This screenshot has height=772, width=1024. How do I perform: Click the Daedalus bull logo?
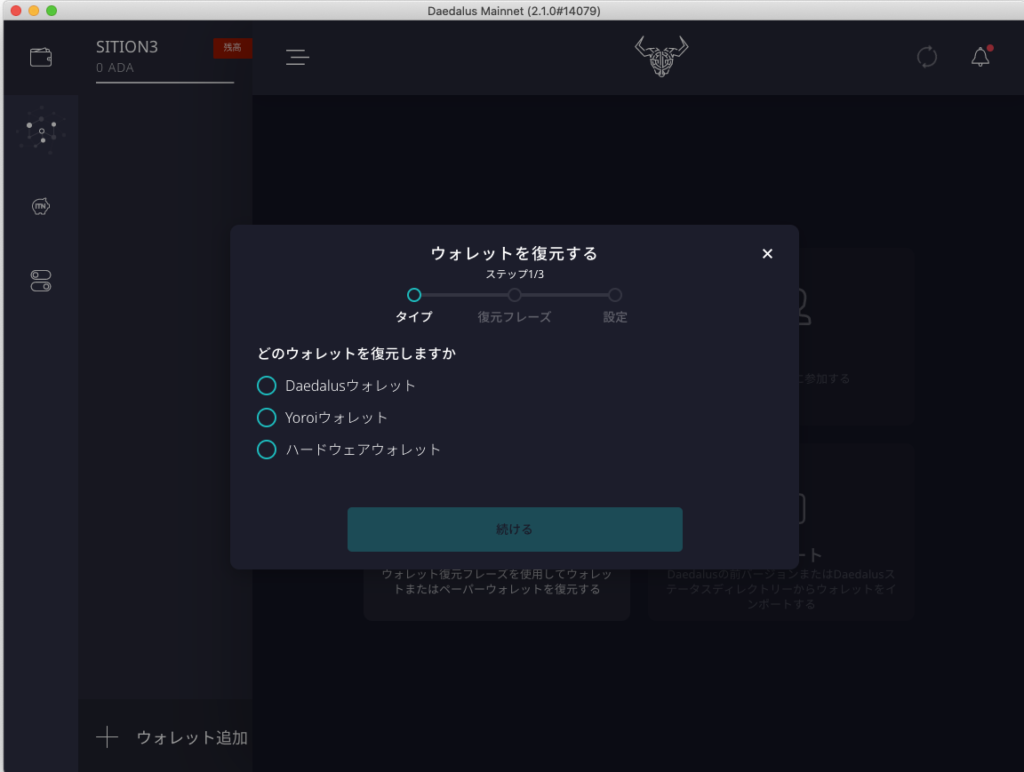pyautogui.click(x=661, y=57)
